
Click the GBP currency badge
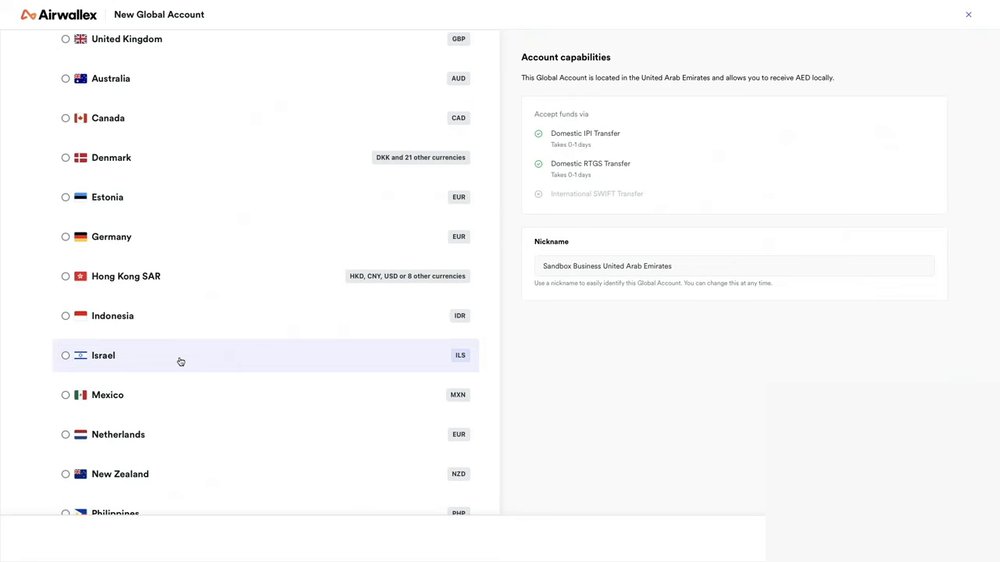[459, 39]
